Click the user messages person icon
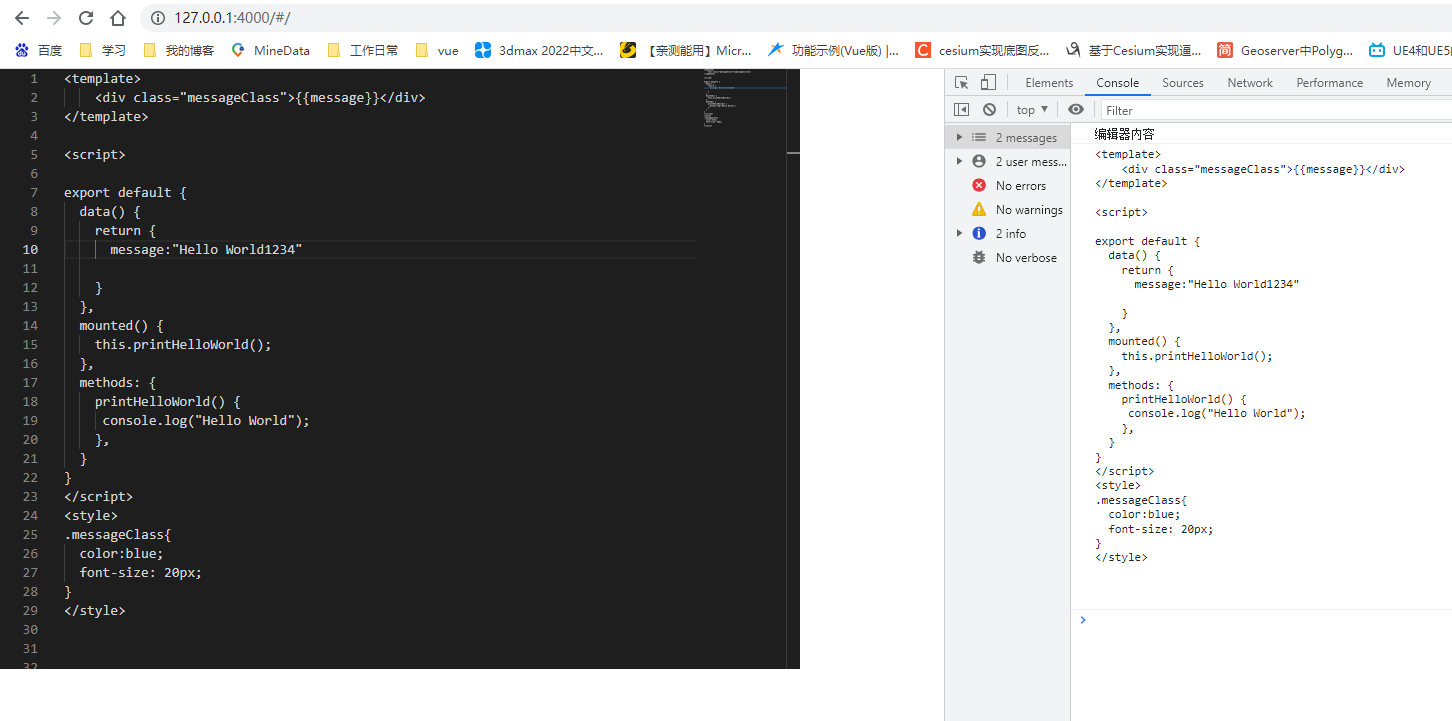The width and height of the screenshot is (1452, 721). (x=979, y=161)
